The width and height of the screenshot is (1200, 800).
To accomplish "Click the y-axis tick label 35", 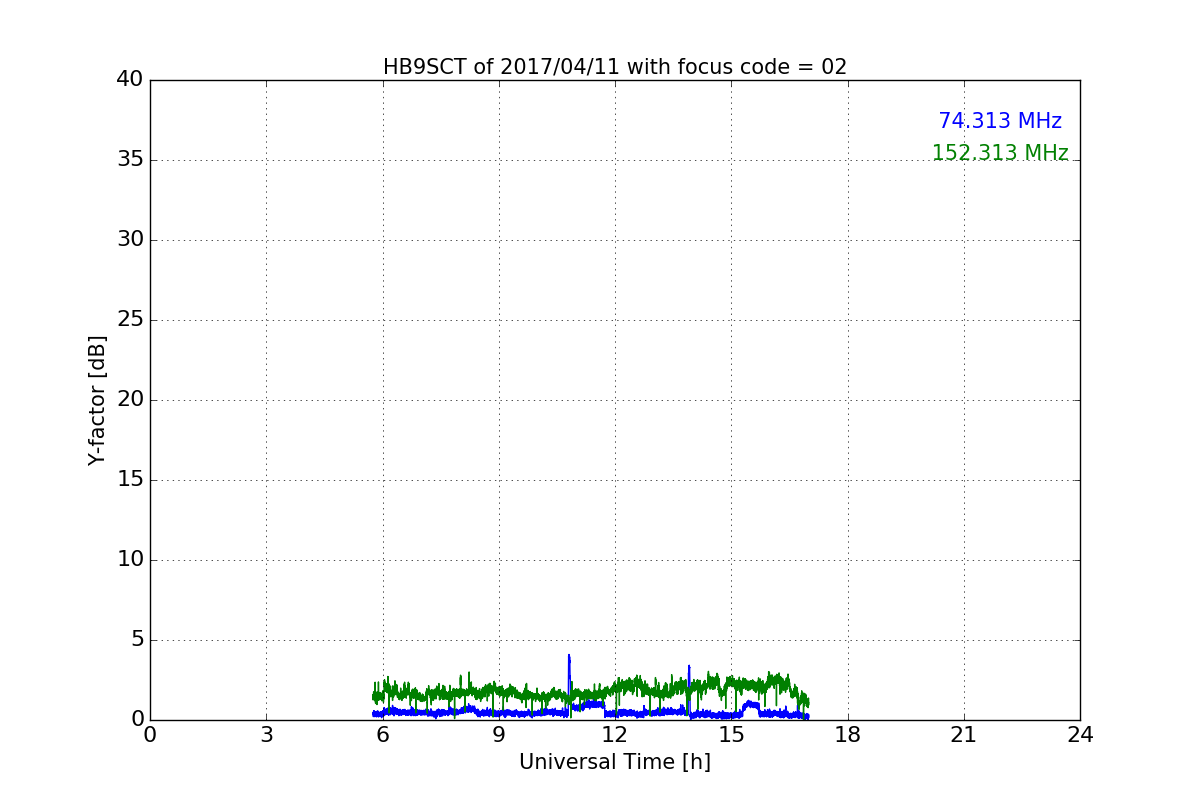I will [x=130, y=160].
